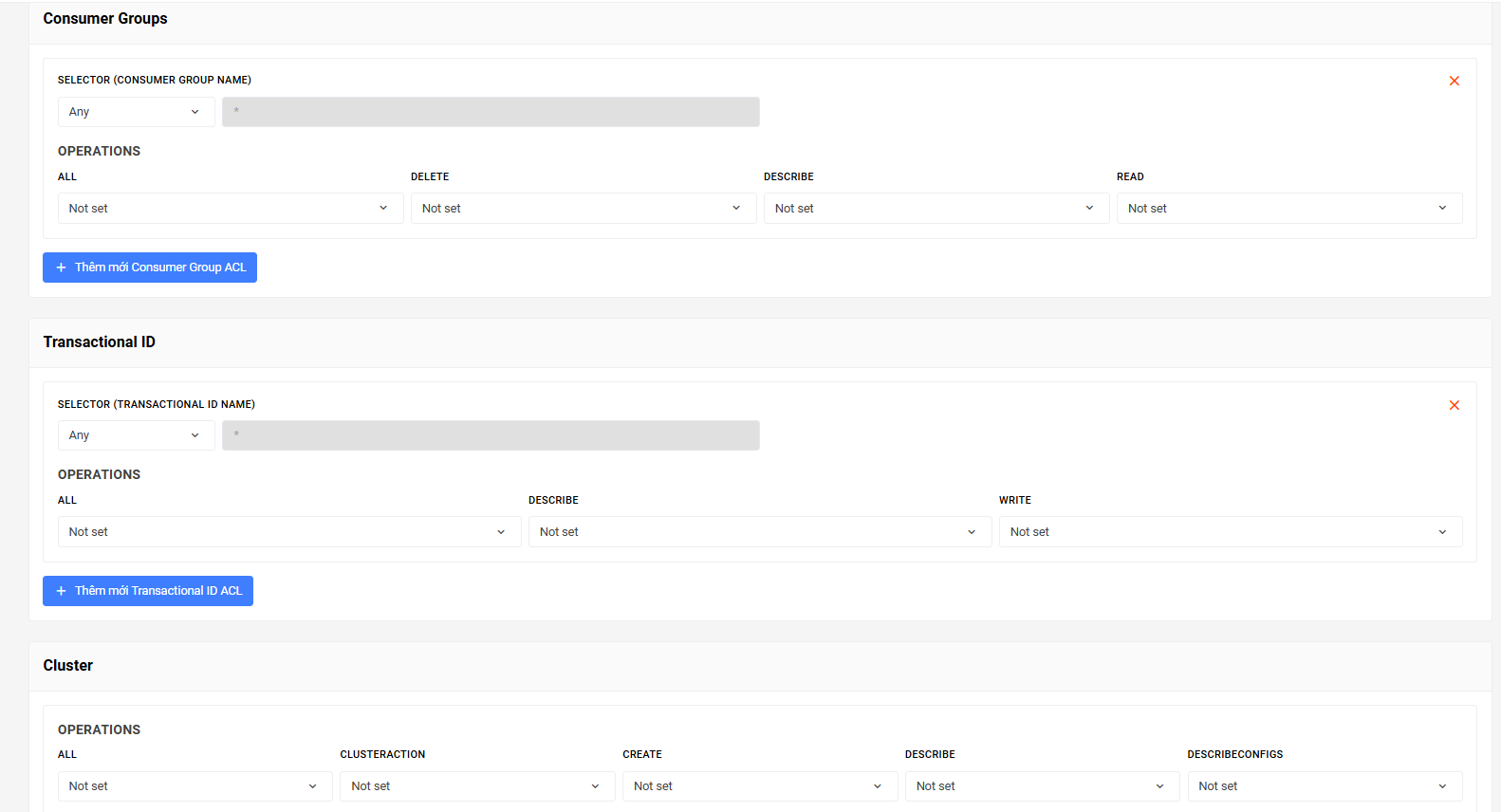Open Consumer Groups DESCRIBE operation dropdown
The image size is (1501, 812).
[936, 209]
